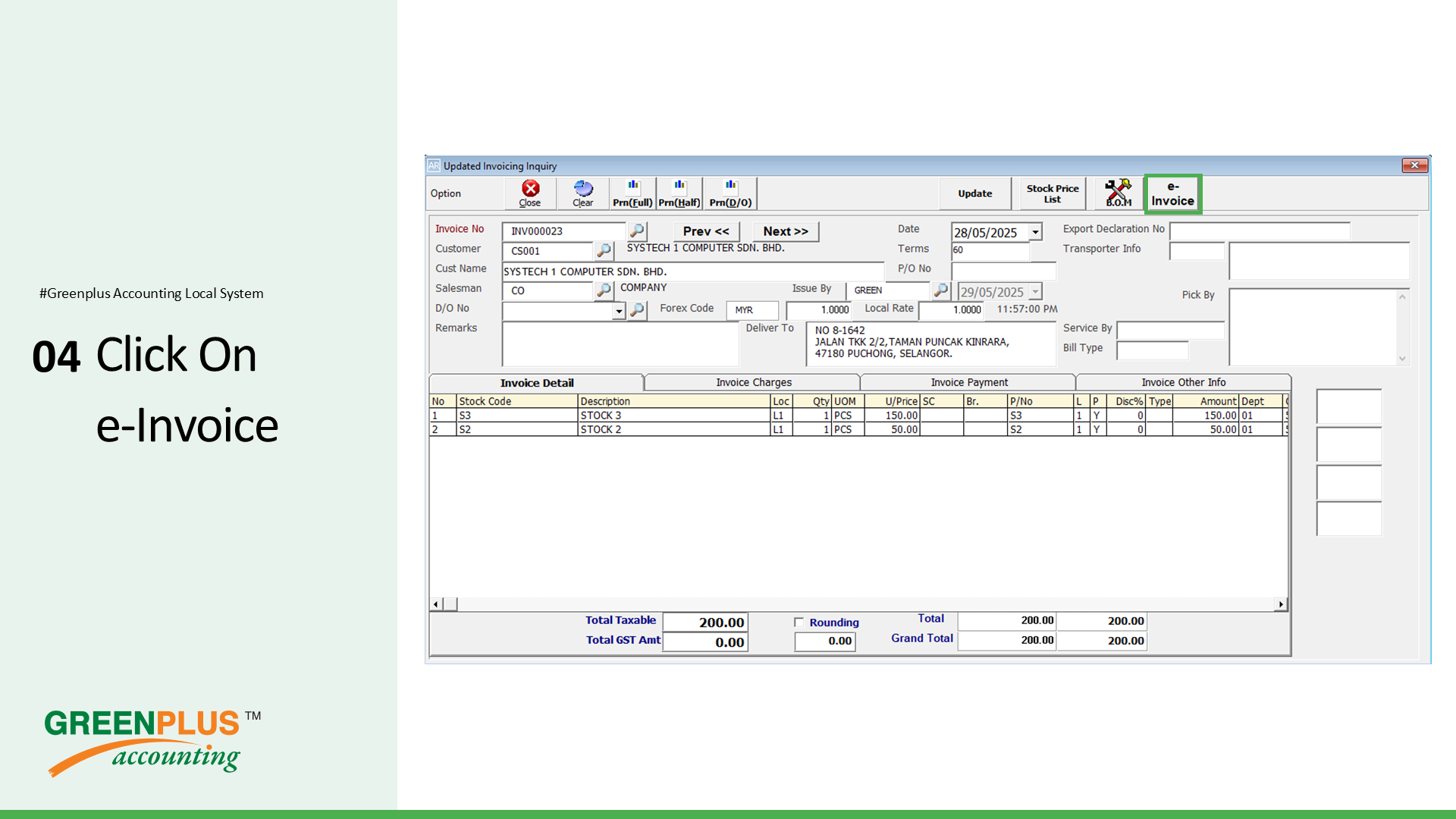Viewport: 1456px width, 819px height.
Task: Open the Stock Price List
Action: point(1052,193)
